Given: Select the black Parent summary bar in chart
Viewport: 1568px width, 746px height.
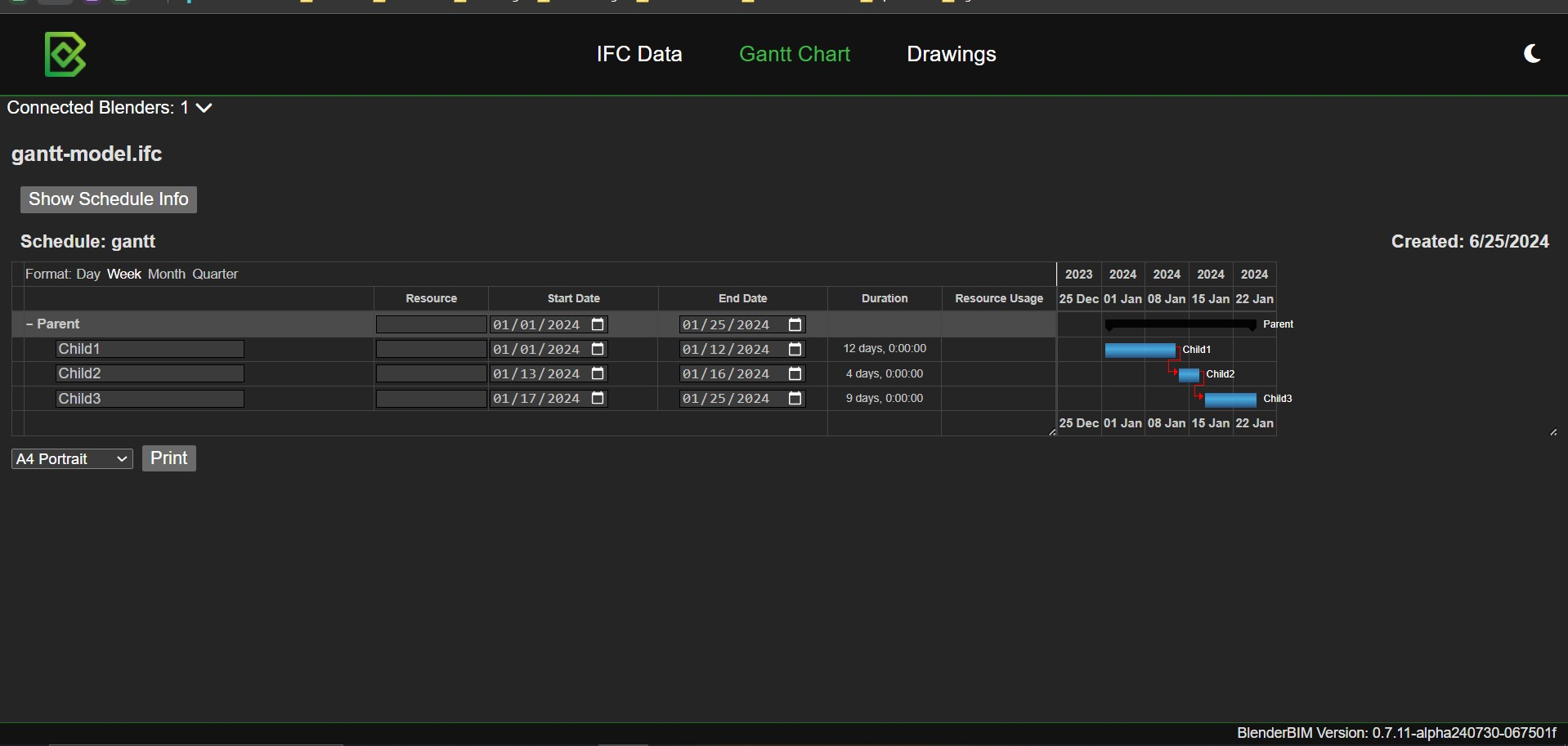Looking at the screenshot, I should click(x=1180, y=324).
